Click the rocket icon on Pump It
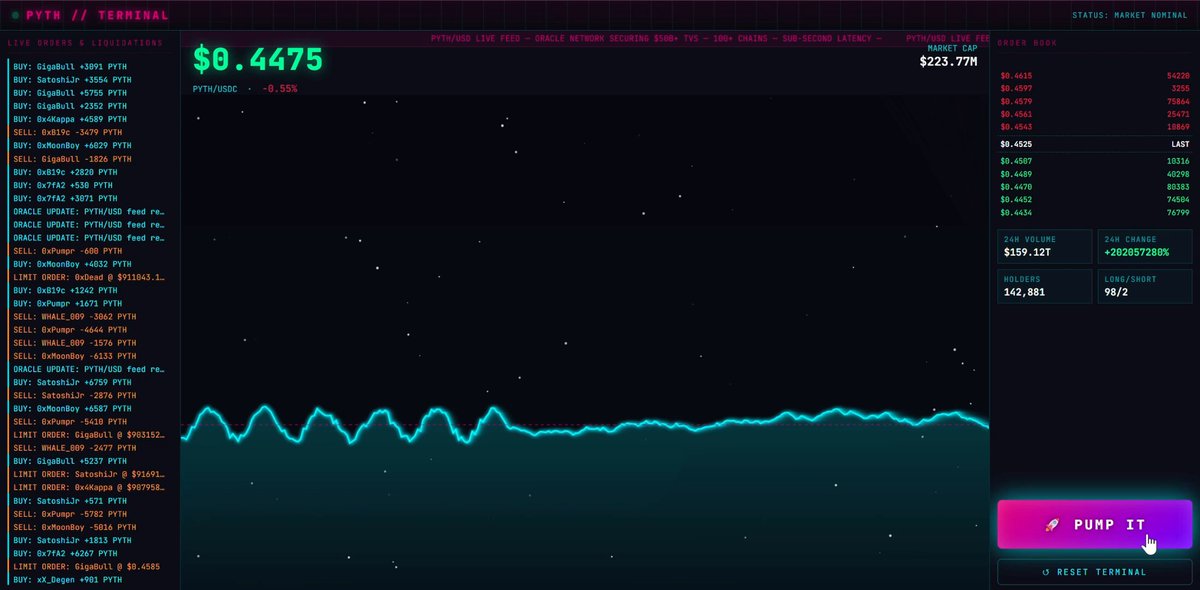The height and width of the screenshot is (590, 1200). [x=1051, y=525]
